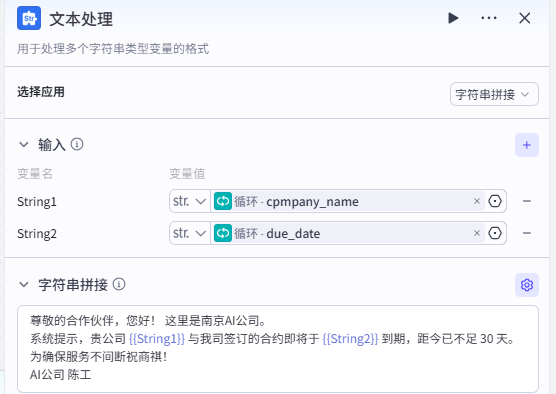The image size is (556, 394).
Task: Click the description 用于处理多个字符串类型变量的格式
Action: (113, 49)
